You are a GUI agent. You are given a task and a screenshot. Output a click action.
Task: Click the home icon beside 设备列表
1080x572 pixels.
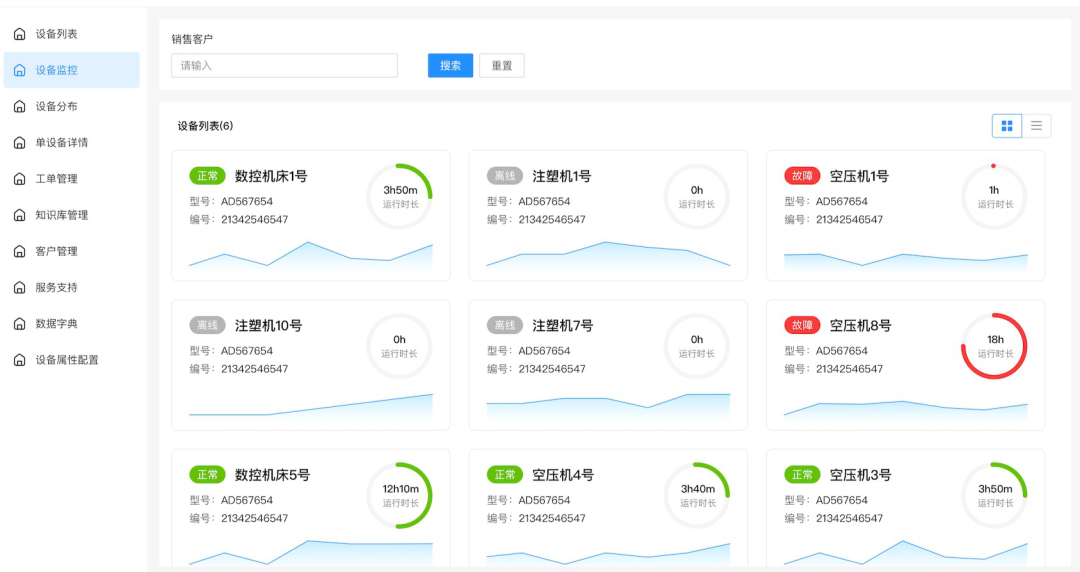click(x=19, y=34)
